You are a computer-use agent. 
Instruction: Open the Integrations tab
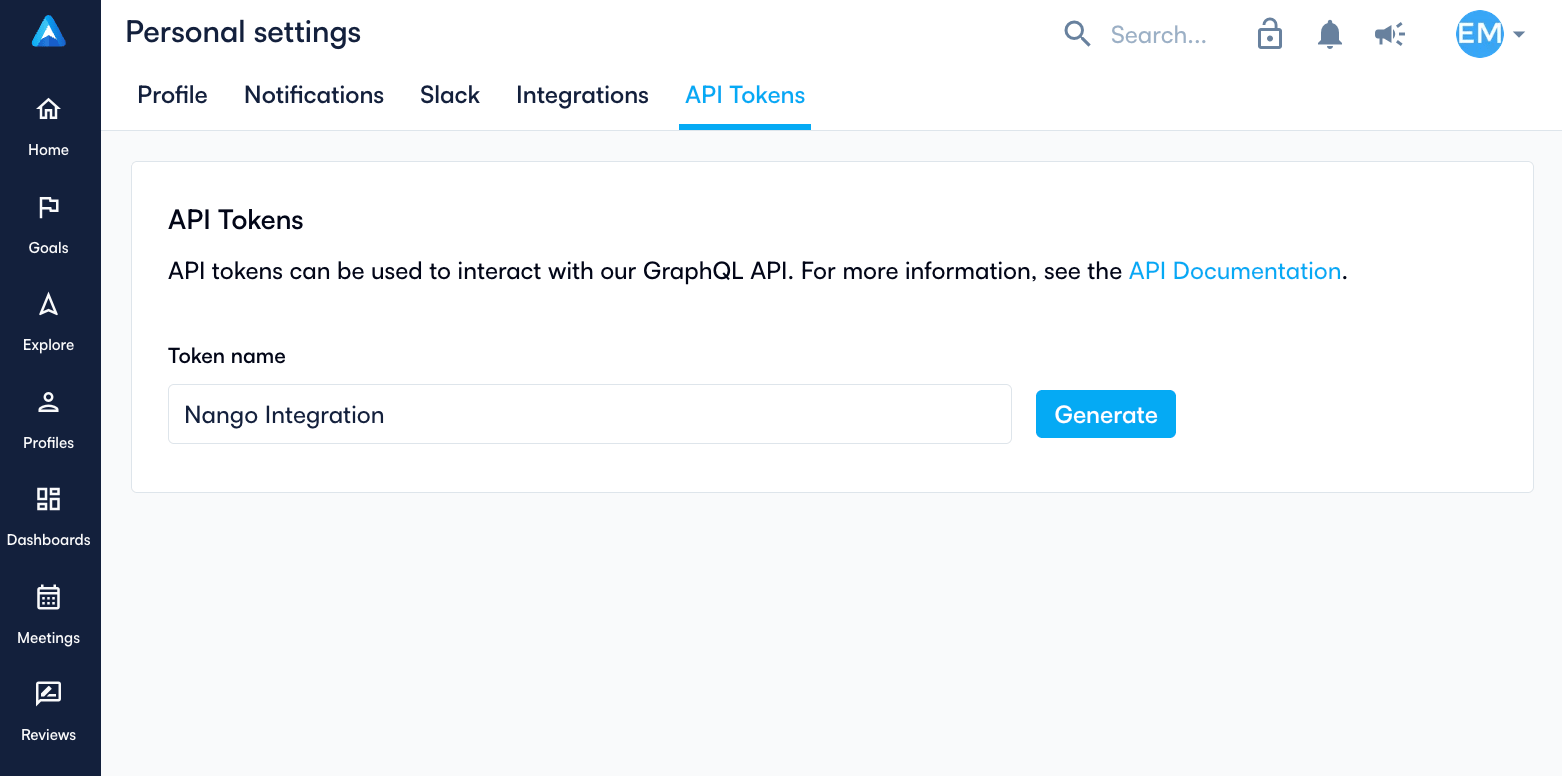coord(582,95)
